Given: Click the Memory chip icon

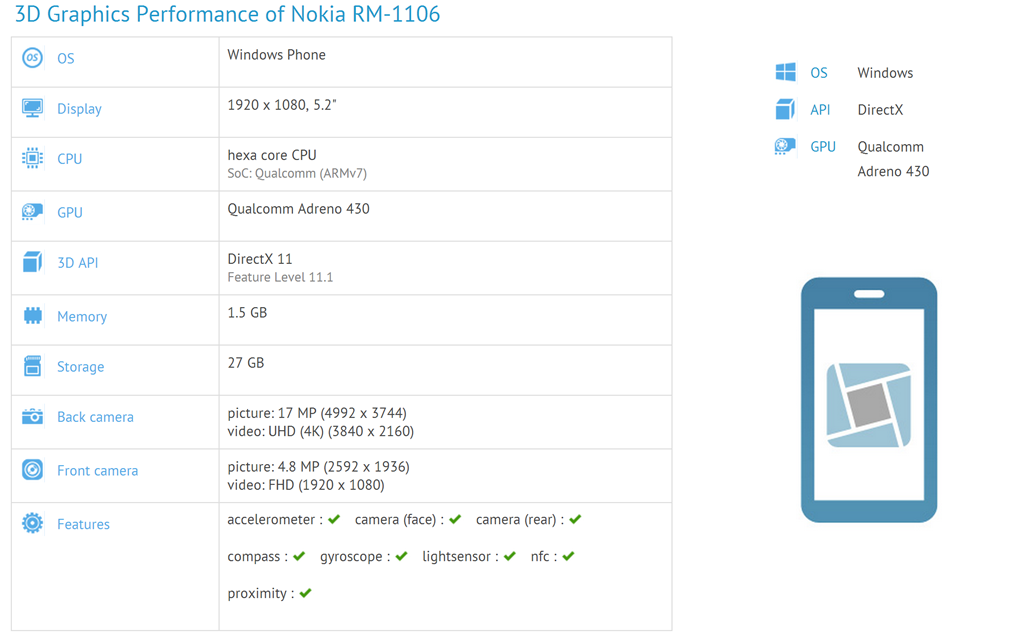Looking at the screenshot, I should tap(32, 316).
